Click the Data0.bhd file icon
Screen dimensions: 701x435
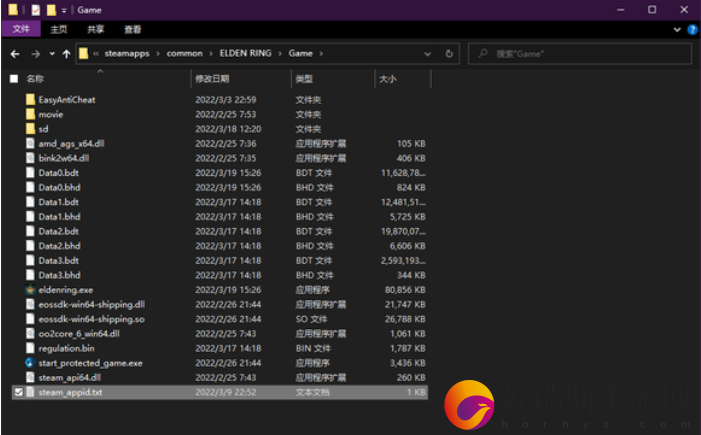point(30,187)
